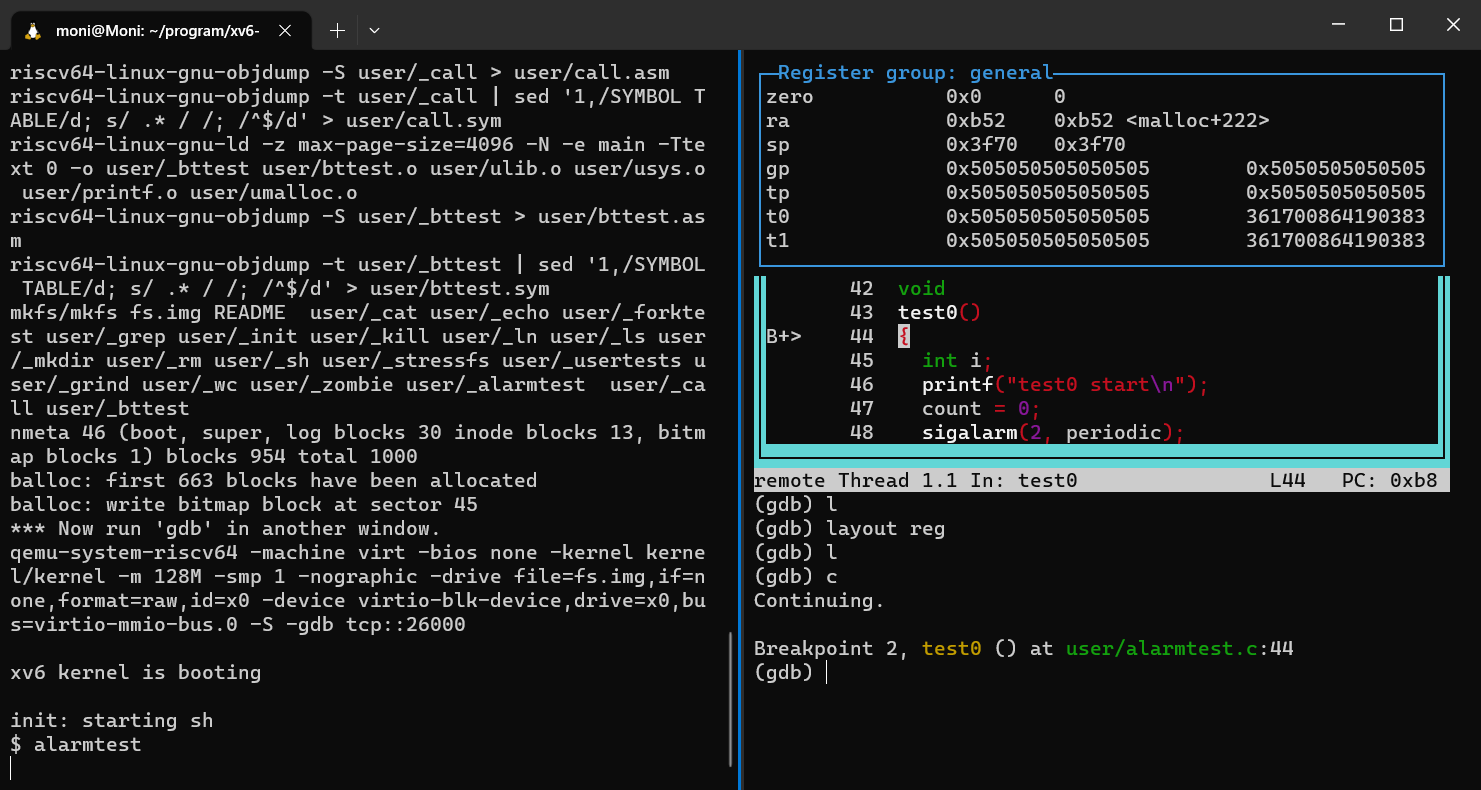Click the left pane scrollbar thumb
The width and height of the screenshot is (1481, 790).
pyautogui.click(x=731, y=700)
